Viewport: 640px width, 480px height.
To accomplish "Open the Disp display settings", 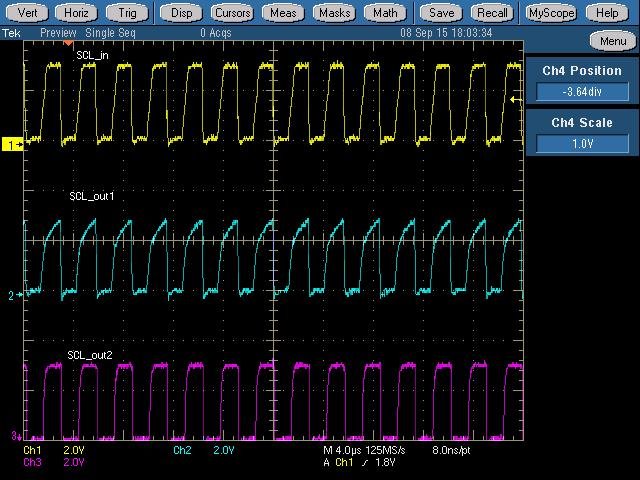I will pos(181,13).
